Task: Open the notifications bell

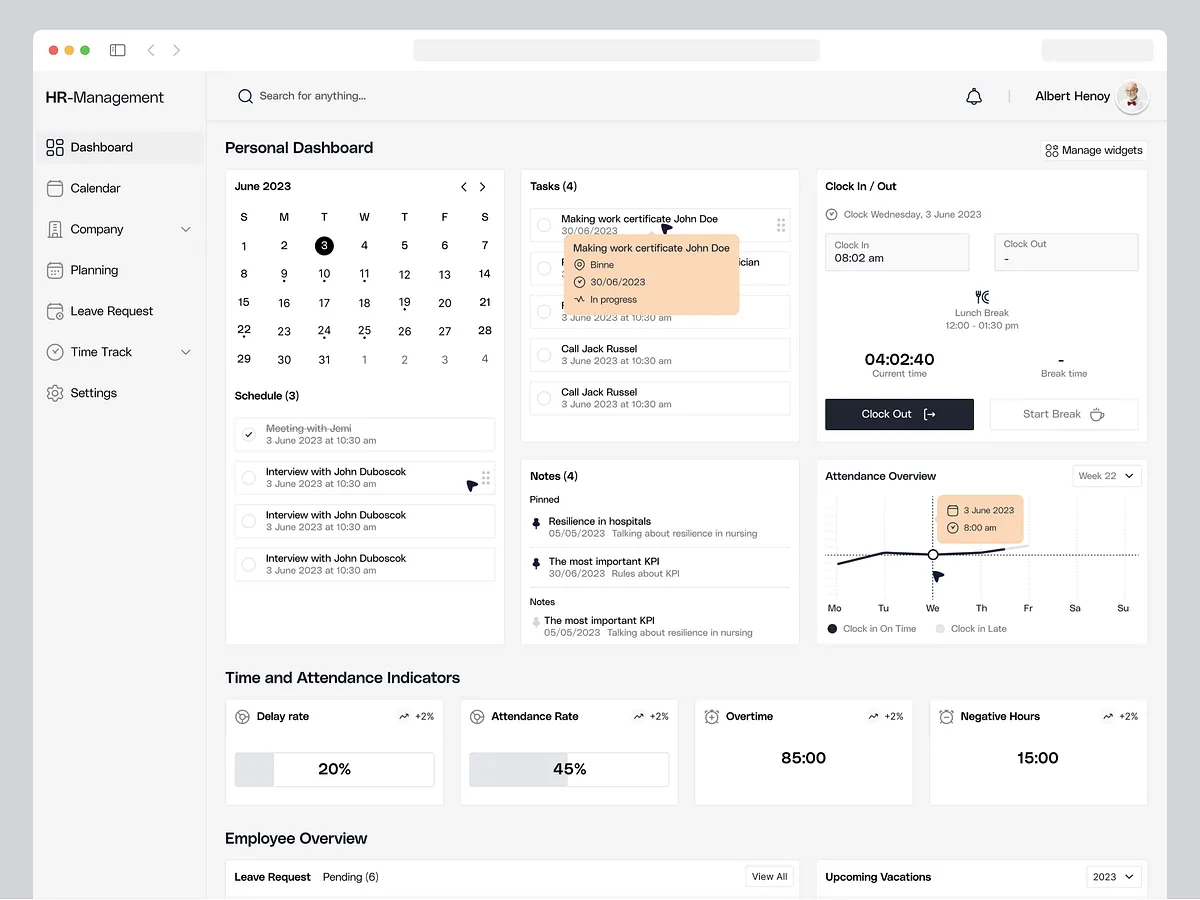Action: (974, 96)
